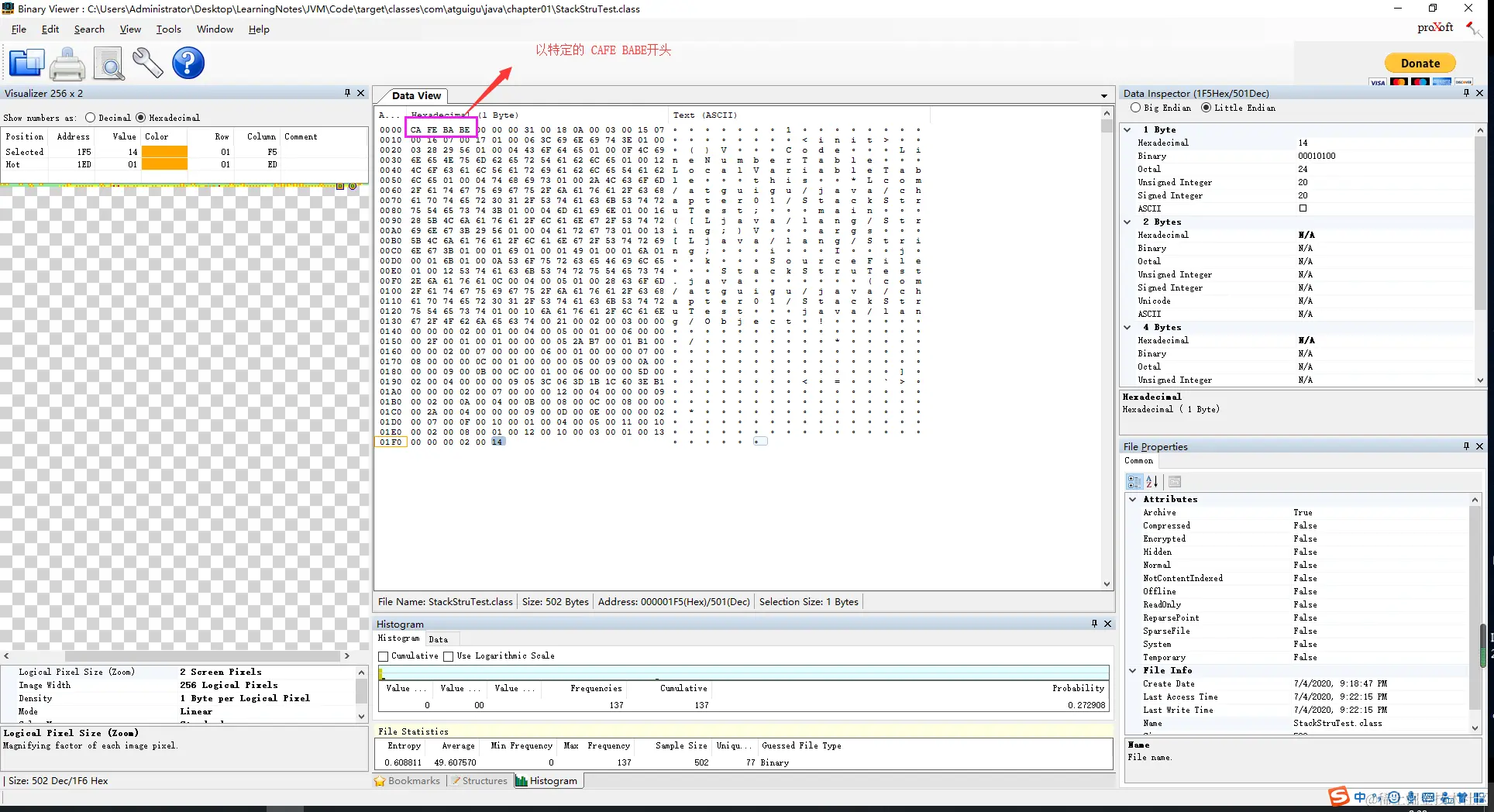The height and width of the screenshot is (812, 1494).
Task: Click the blue Help question mark icon
Action: point(188,64)
